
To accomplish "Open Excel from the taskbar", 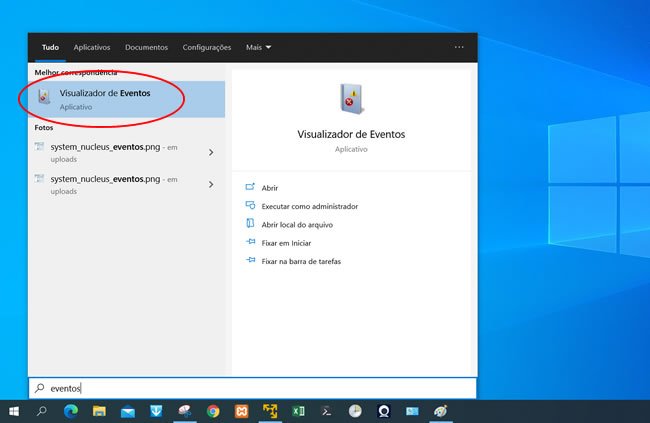I will pyautogui.click(x=298, y=411).
